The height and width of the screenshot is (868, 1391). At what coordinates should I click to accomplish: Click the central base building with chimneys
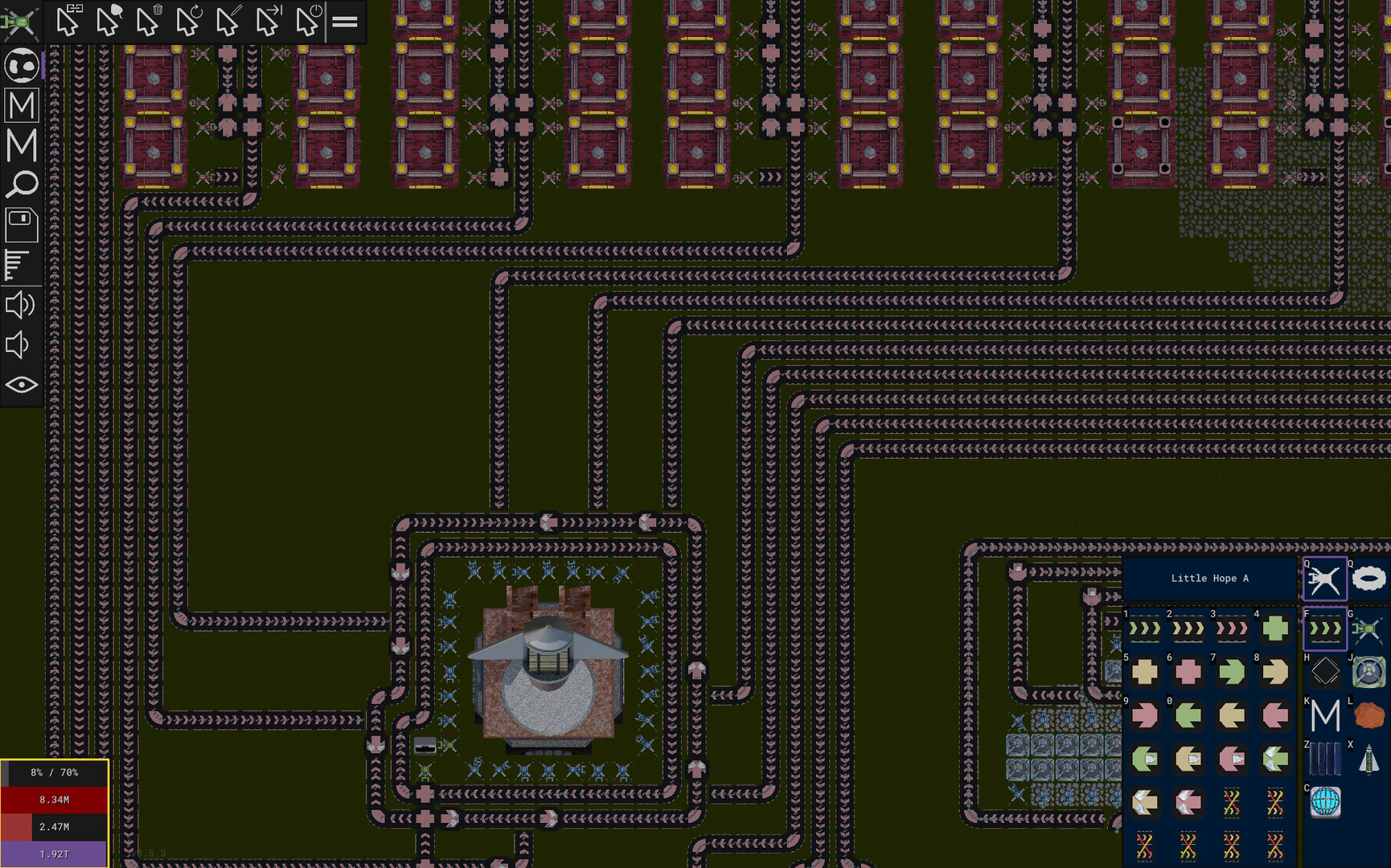(x=549, y=670)
